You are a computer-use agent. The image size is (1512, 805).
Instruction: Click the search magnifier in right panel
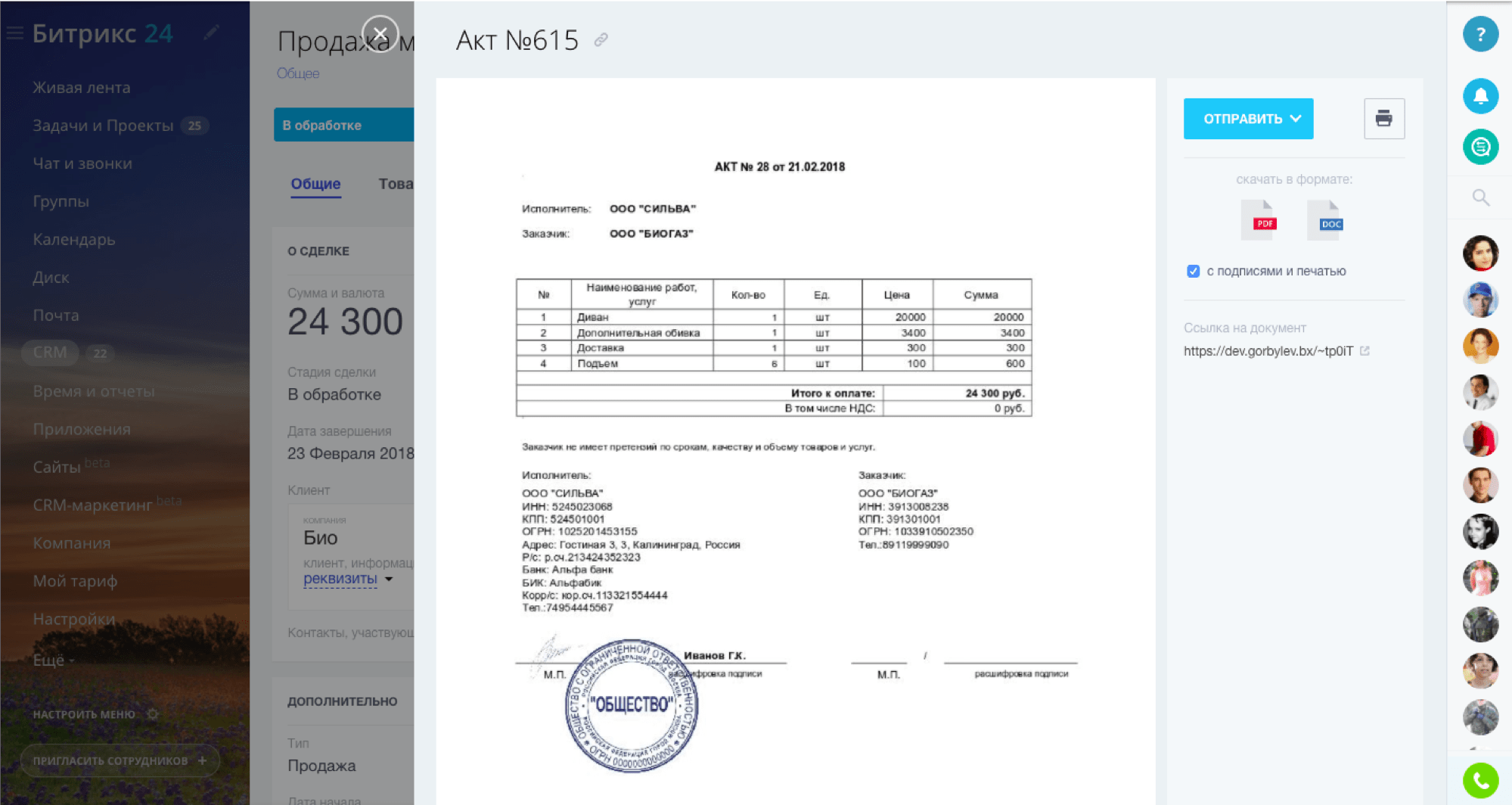tap(1480, 198)
